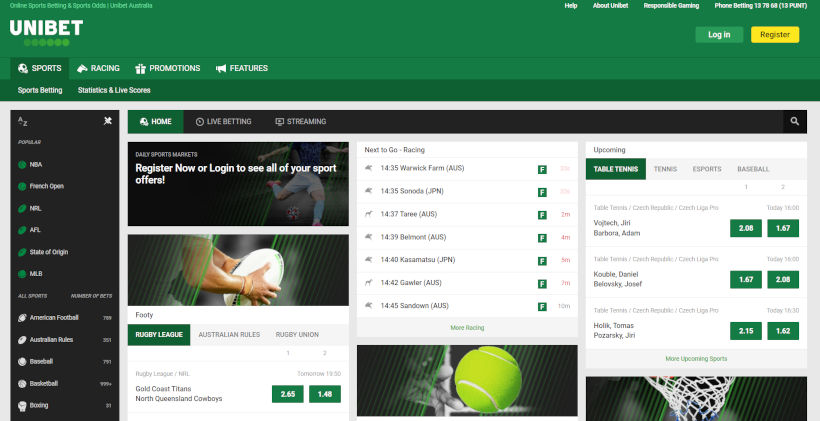This screenshot has width=820, height=421.
Task: Open the About Unibet link
Action: (x=610, y=6)
